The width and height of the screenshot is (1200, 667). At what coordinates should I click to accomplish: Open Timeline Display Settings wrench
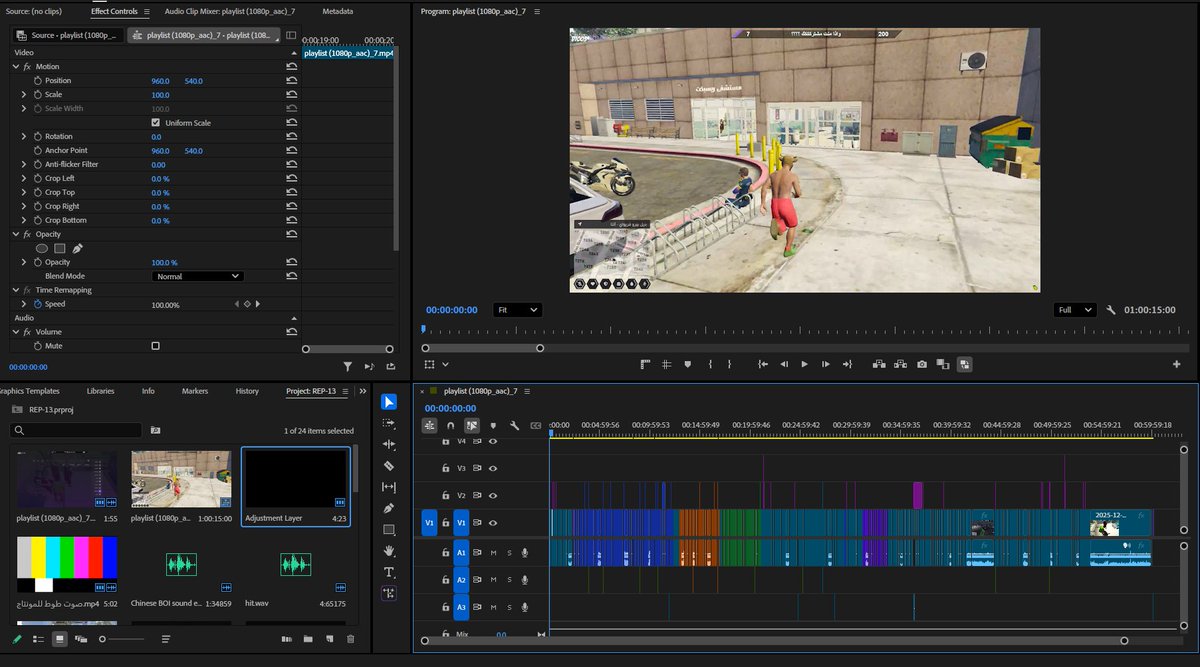click(514, 425)
